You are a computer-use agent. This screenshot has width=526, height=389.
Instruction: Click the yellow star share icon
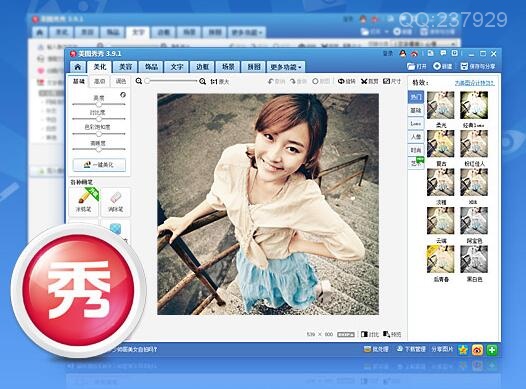click(x=463, y=350)
